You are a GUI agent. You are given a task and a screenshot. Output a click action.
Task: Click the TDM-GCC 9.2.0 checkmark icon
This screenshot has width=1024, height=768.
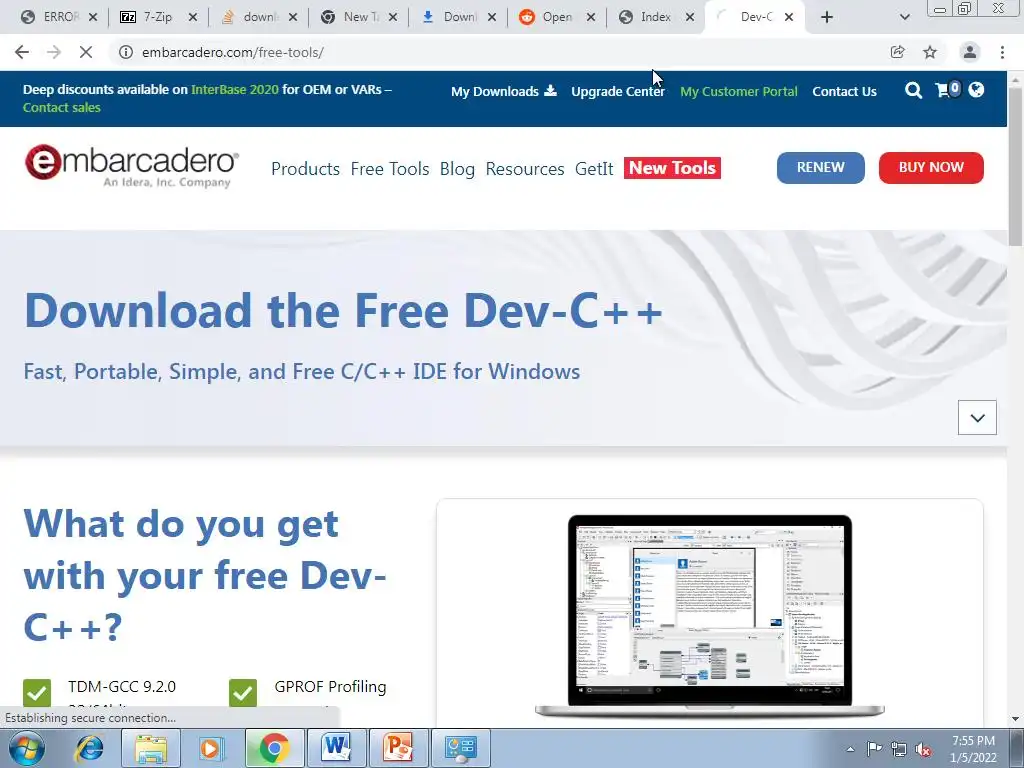click(x=37, y=693)
